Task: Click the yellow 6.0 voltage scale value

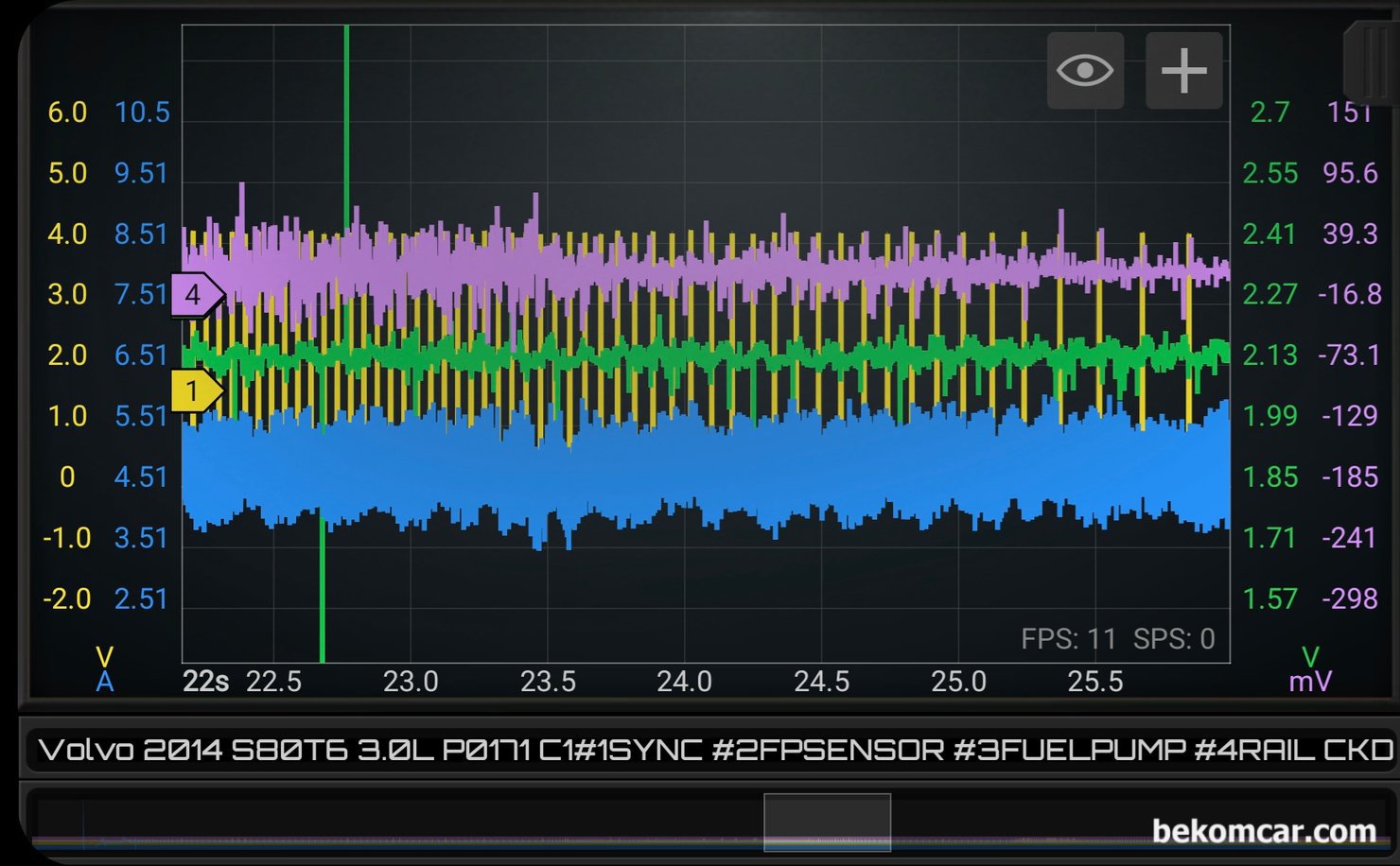Action: (67, 113)
